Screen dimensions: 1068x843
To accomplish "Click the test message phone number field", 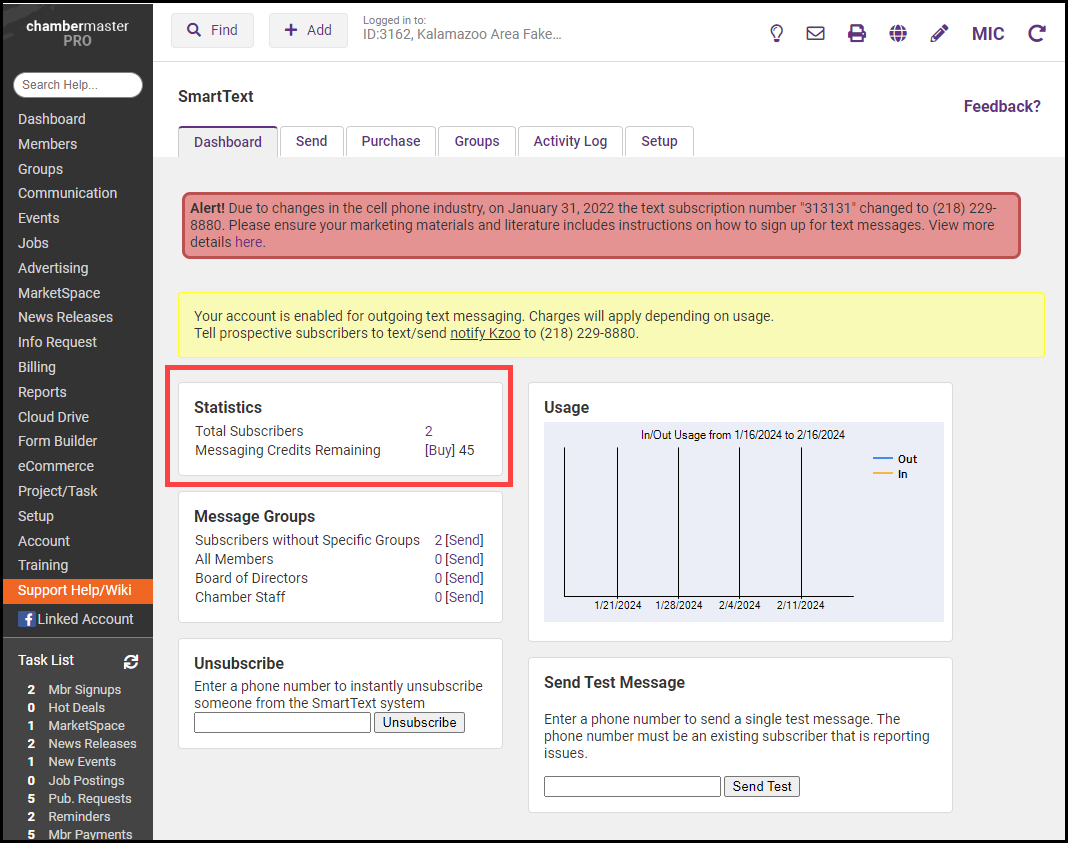I will 632,786.
